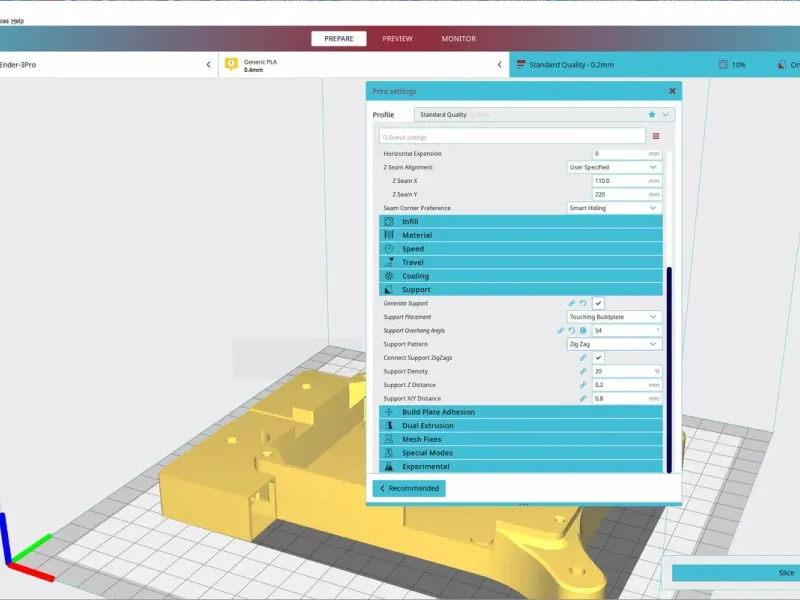
Task: Open the MONITOR stage tab
Action: coord(459,39)
